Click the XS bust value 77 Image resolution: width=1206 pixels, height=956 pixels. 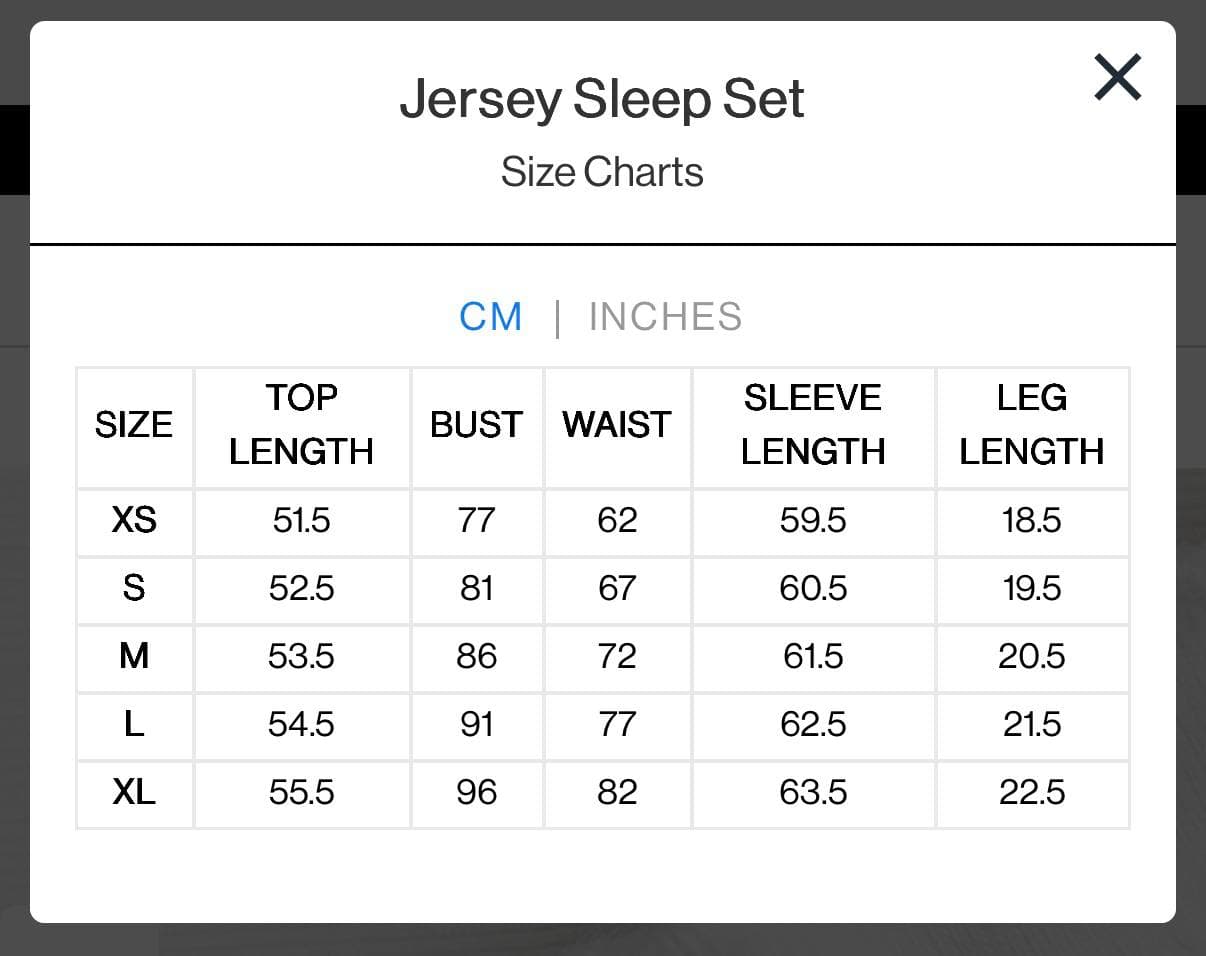point(476,520)
